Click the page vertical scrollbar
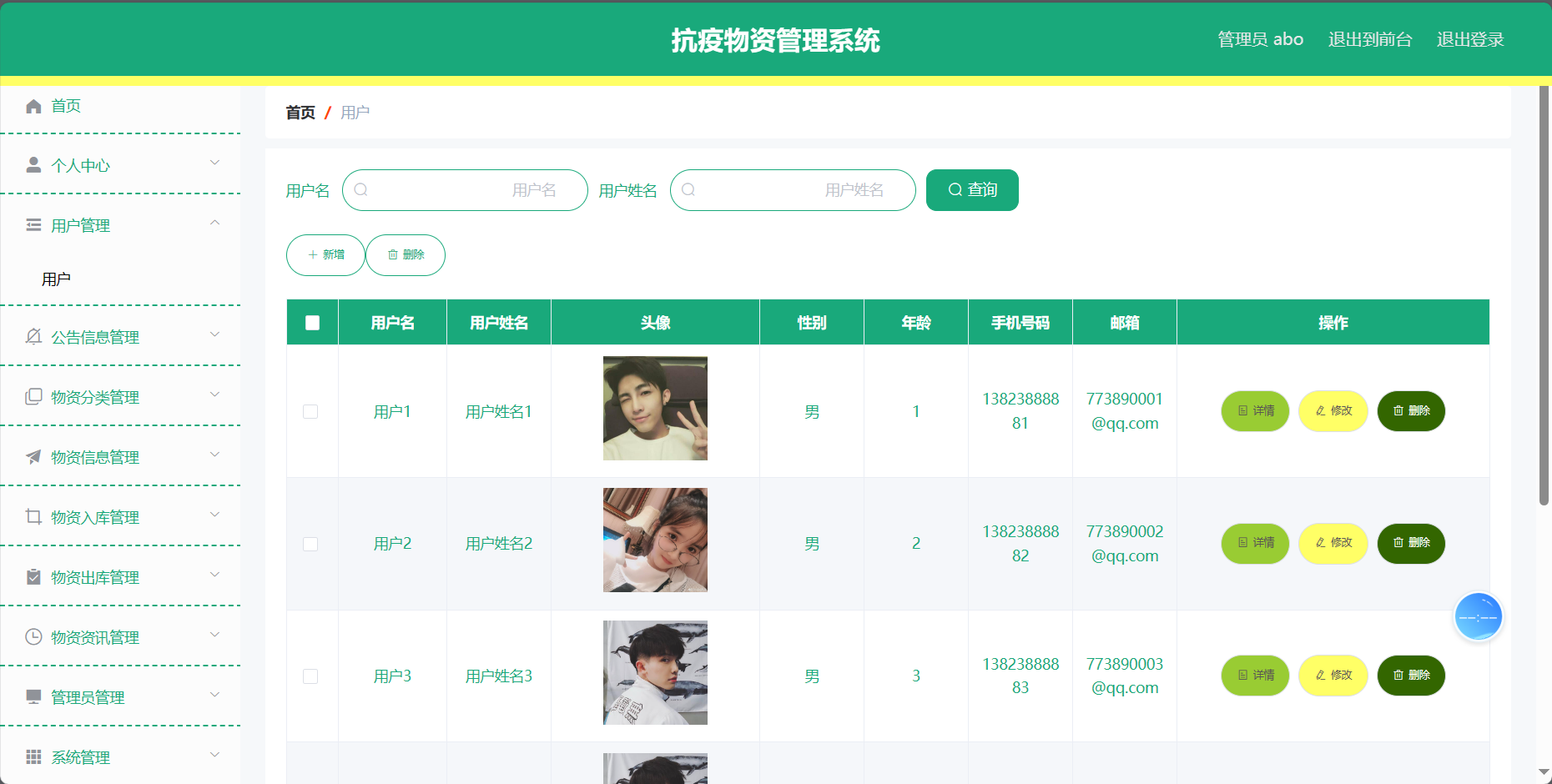 tap(1544, 295)
